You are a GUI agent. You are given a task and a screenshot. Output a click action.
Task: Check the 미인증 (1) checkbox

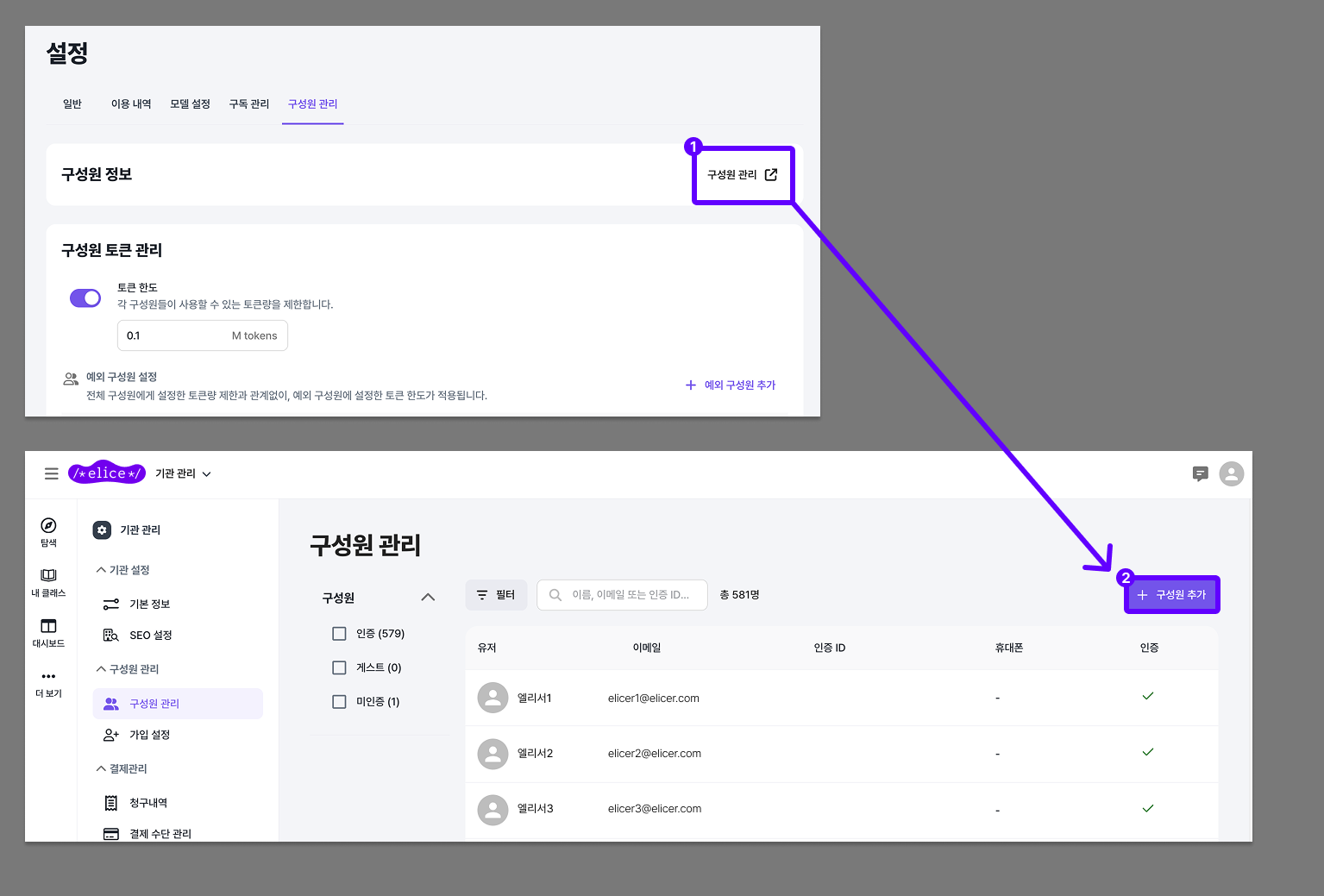(339, 701)
